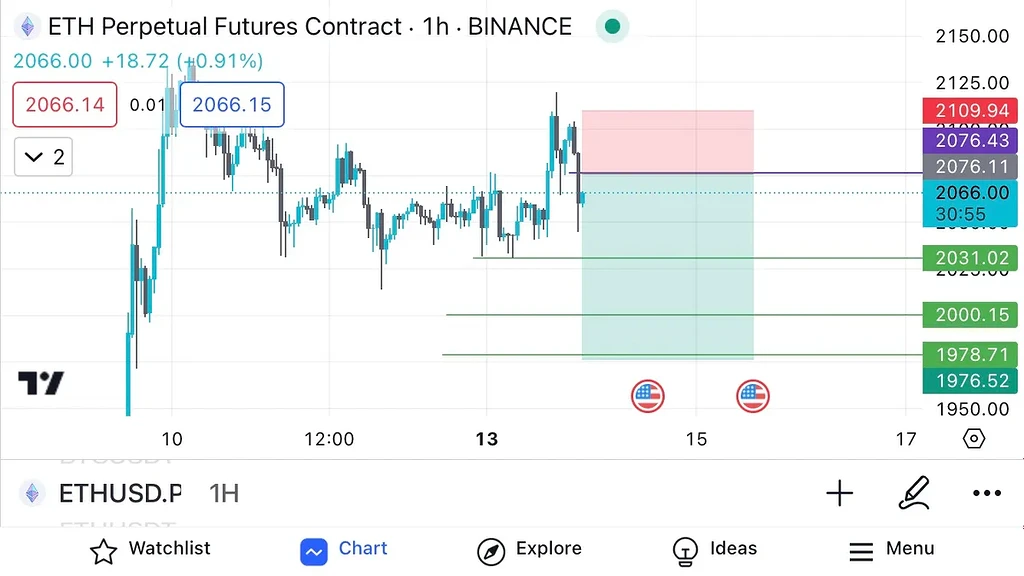This screenshot has width=1024, height=576.
Task: View Ideas via the lightbulb icon
Action: 686,549
